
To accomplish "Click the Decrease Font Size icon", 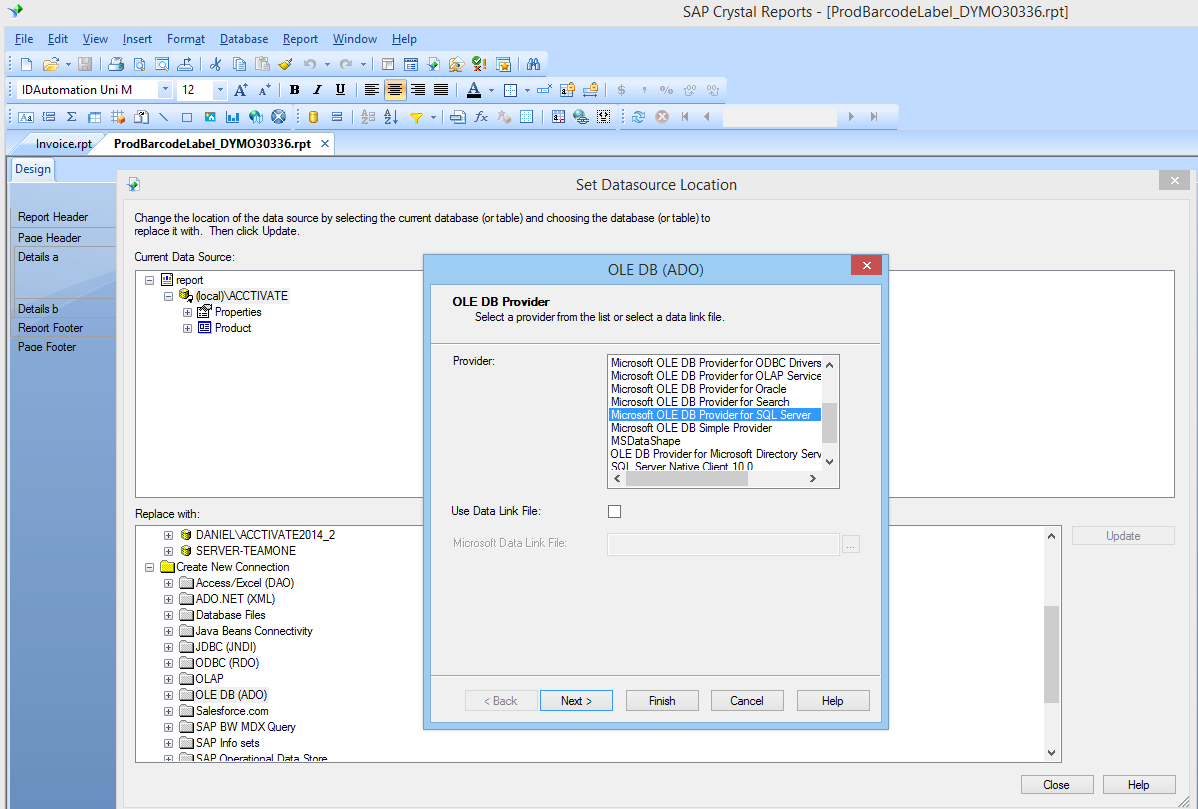I will [264, 90].
